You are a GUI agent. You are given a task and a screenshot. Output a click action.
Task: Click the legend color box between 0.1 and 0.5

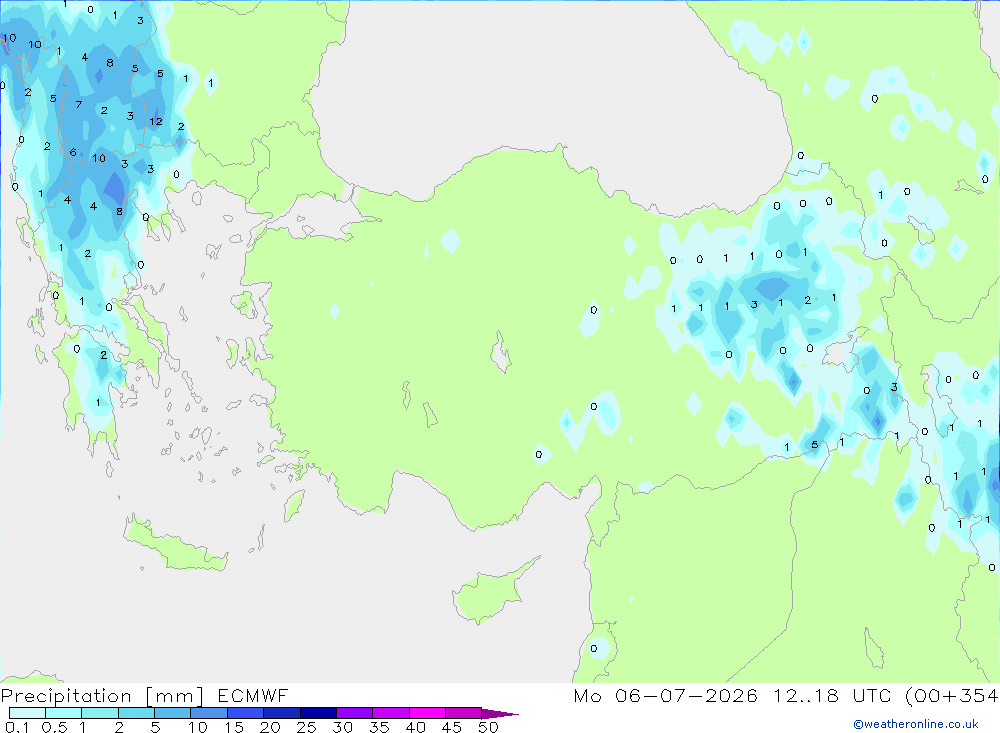click(x=27, y=713)
